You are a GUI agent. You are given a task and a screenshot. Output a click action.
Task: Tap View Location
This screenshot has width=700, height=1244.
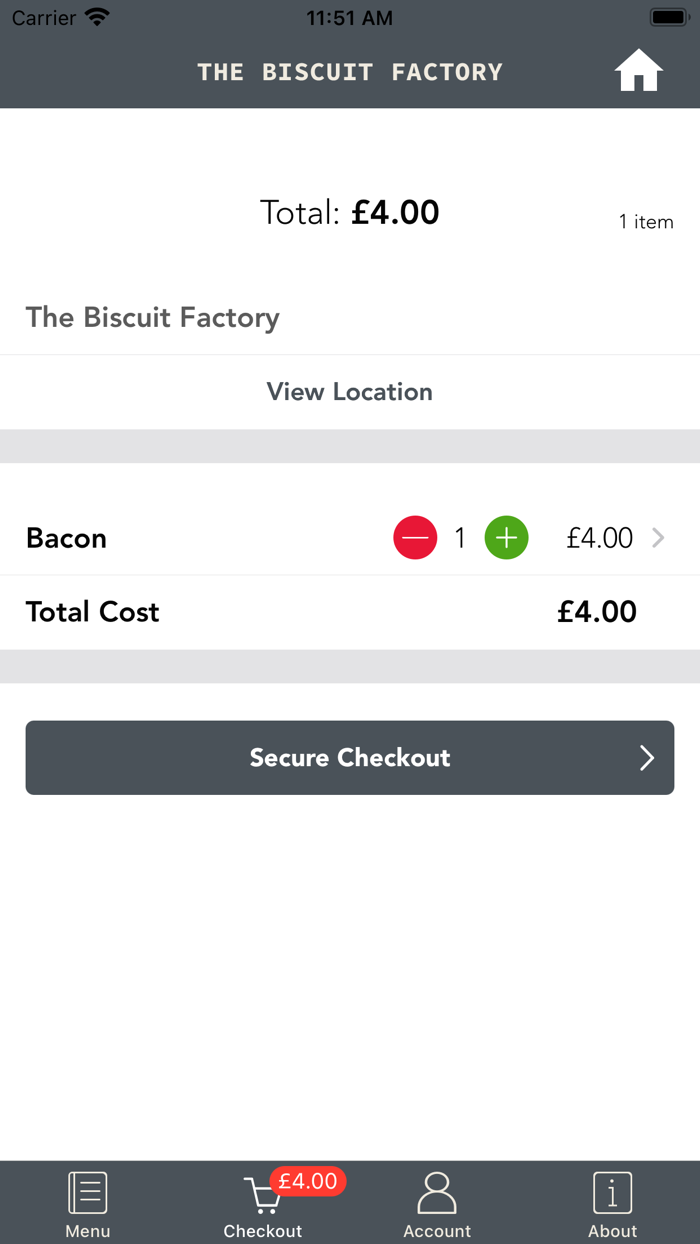click(349, 391)
